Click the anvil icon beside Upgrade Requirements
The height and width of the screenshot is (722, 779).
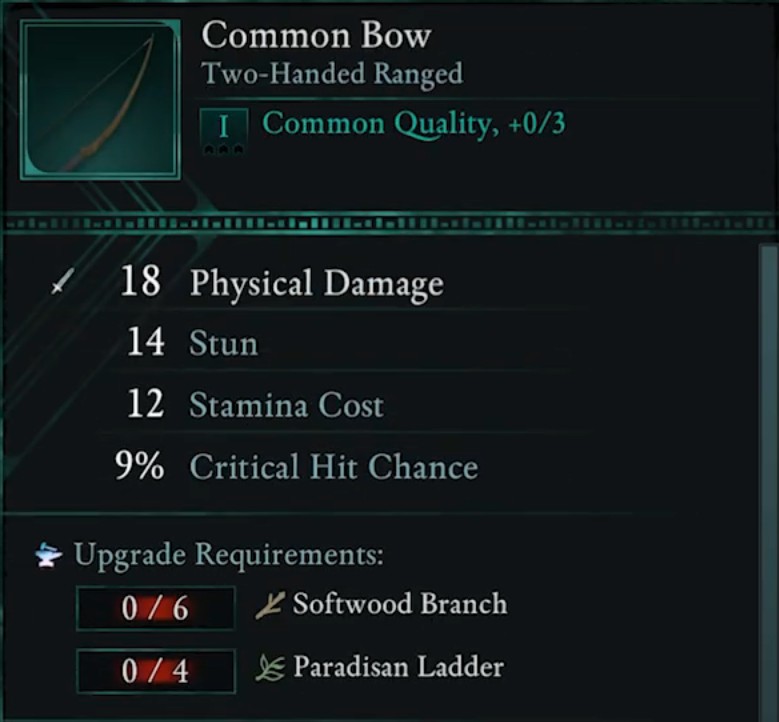pyautogui.click(x=49, y=555)
